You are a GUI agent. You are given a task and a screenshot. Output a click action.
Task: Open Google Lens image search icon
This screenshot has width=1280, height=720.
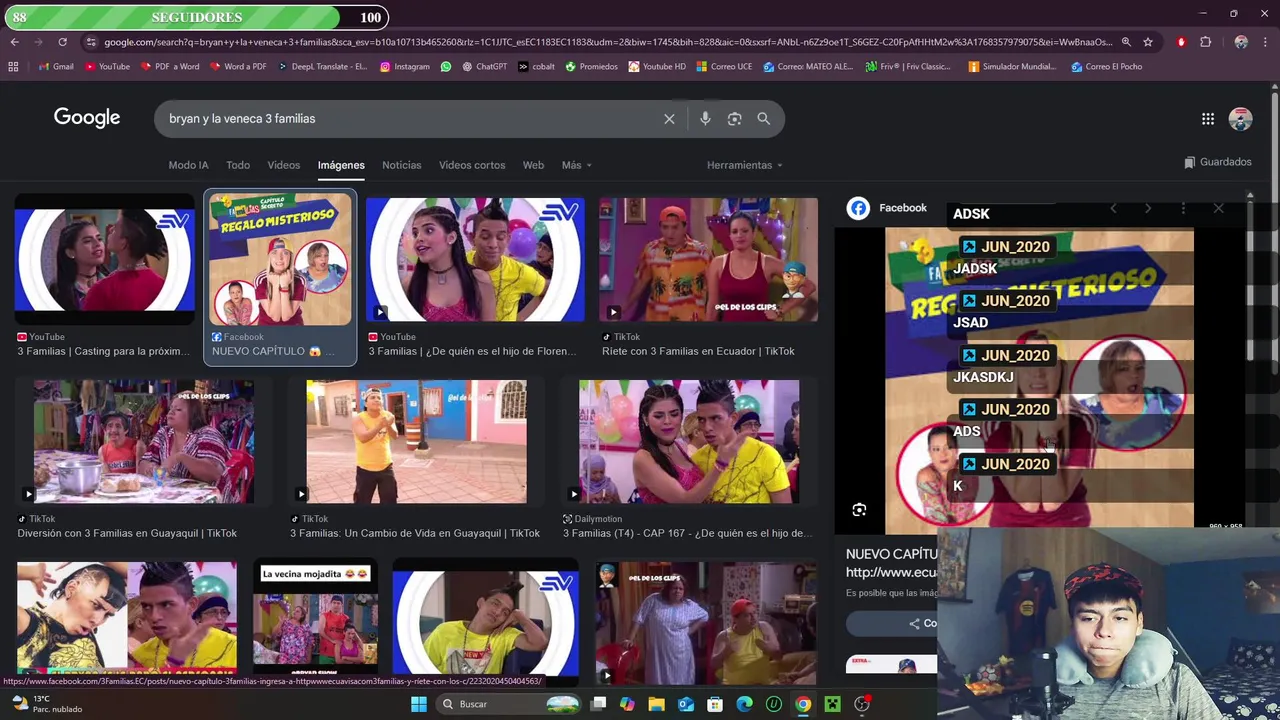[x=734, y=119]
